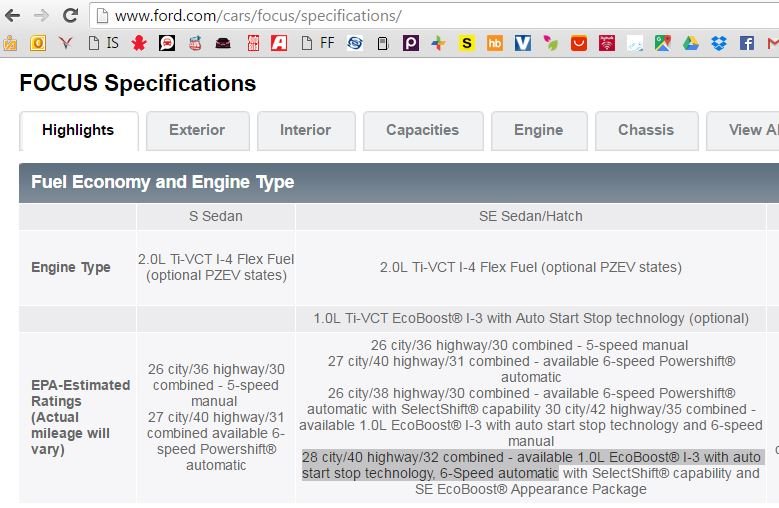Open the orange smile-bag bookmark

[579, 43]
